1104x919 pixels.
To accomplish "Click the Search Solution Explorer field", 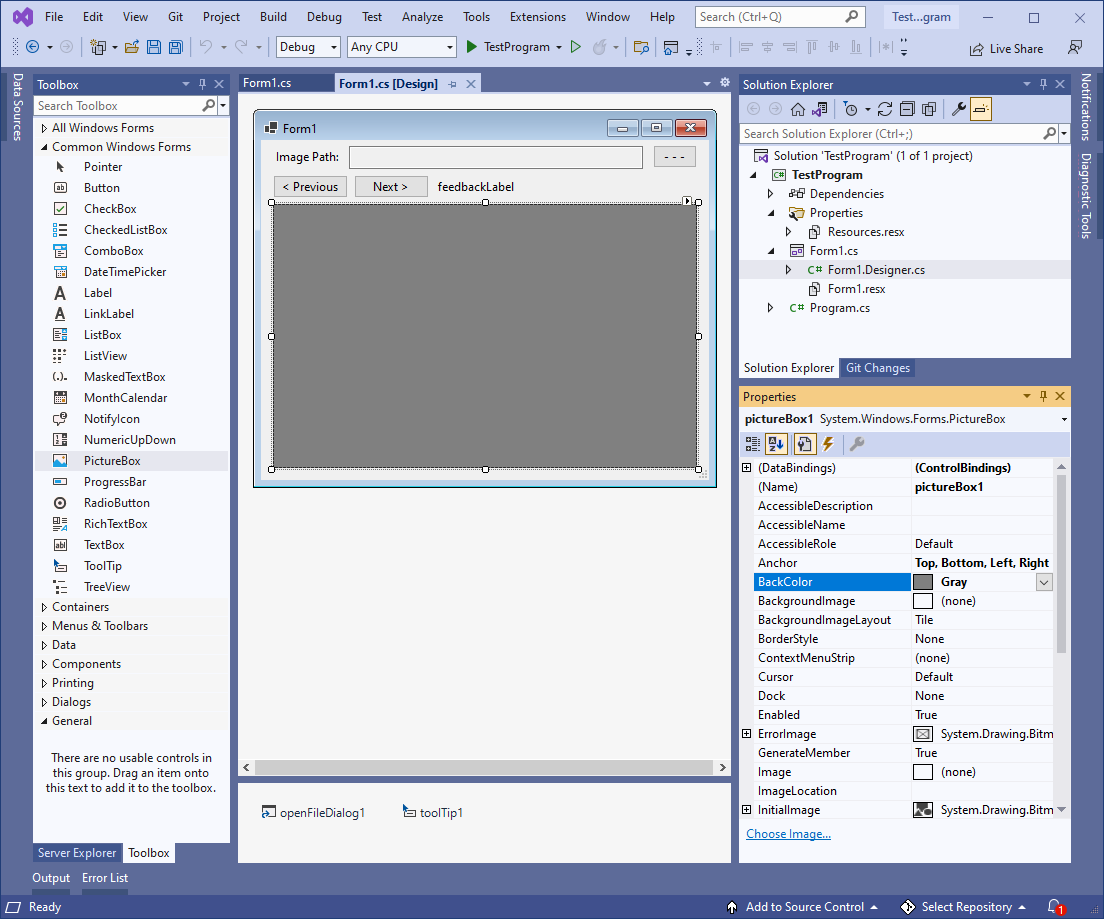I will (x=891, y=133).
